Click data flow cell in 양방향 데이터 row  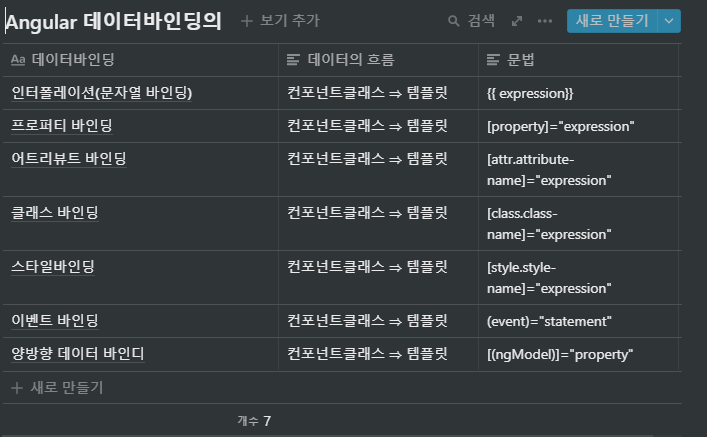coord(378,354)
